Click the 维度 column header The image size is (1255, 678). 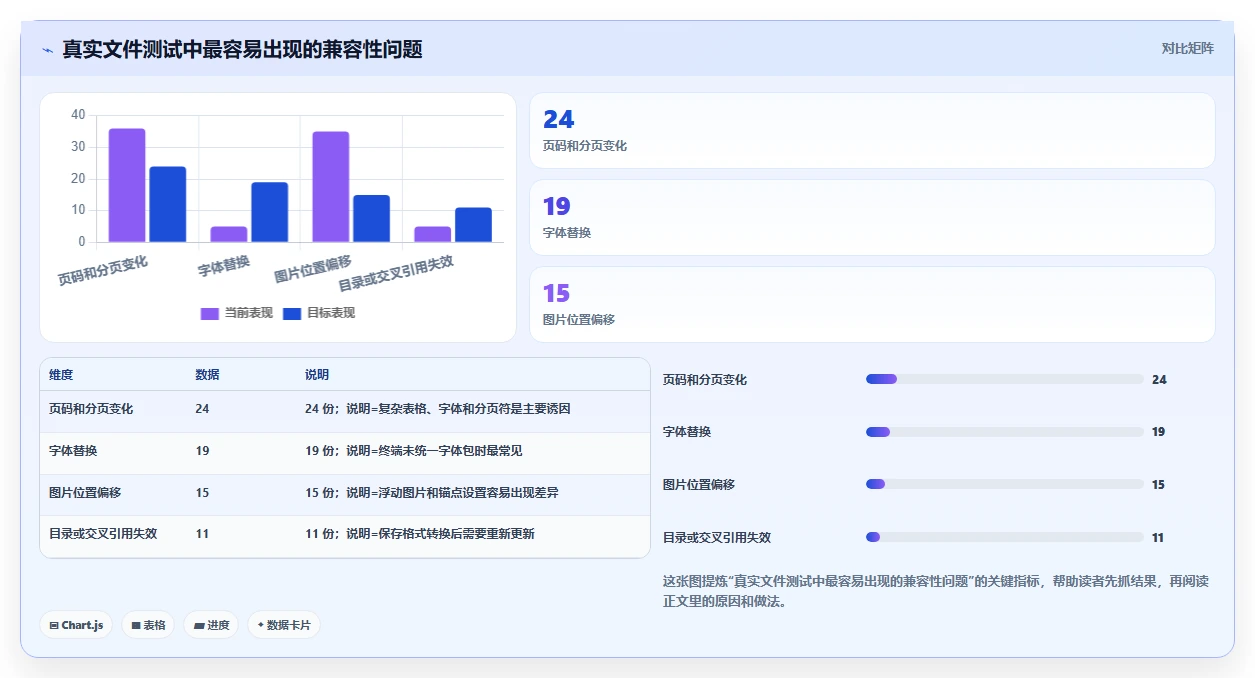[61, 375]
